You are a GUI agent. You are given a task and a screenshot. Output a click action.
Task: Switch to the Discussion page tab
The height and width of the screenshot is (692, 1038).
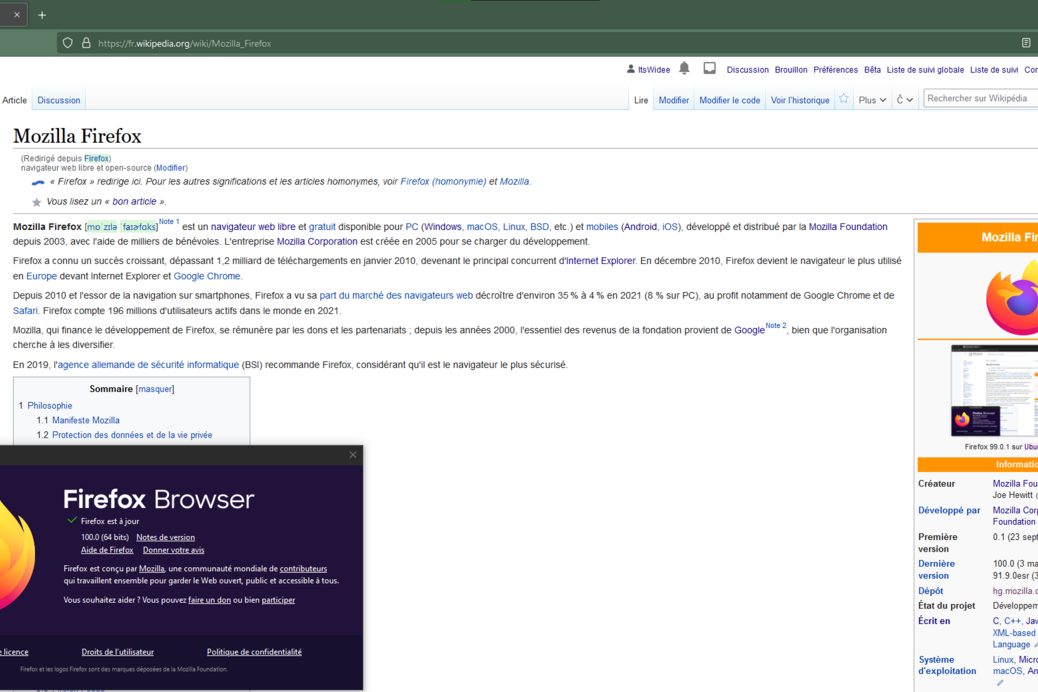coord(58,100)
